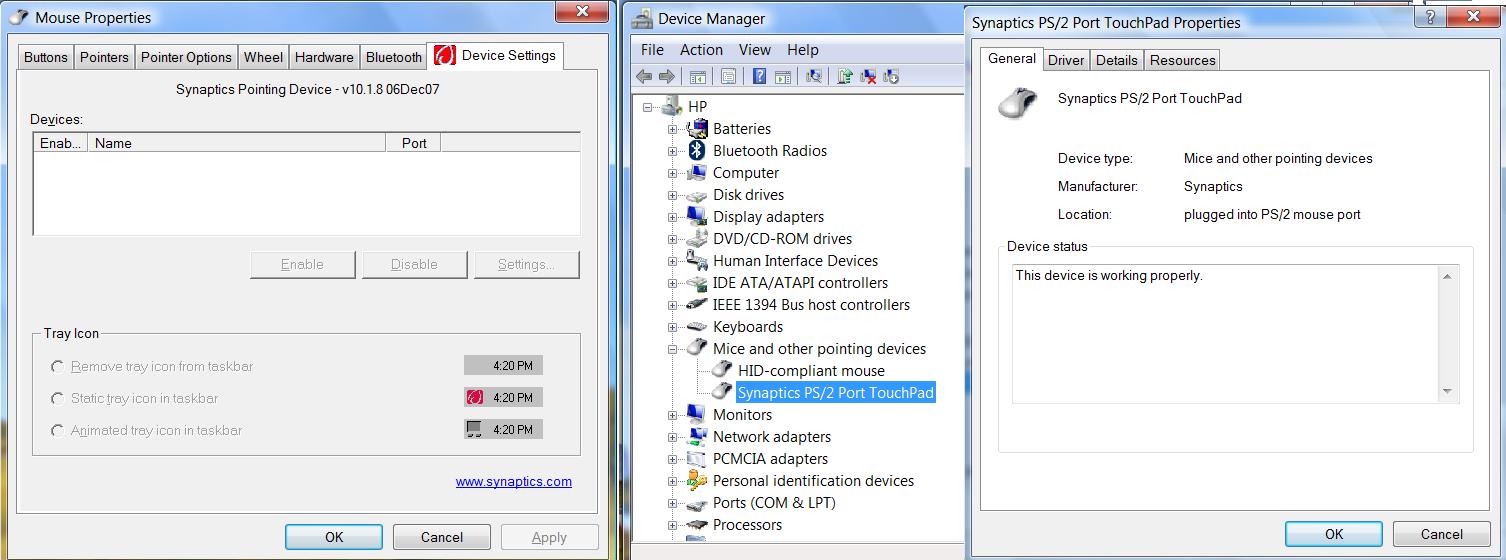Click the Apply button

(549, 537)
